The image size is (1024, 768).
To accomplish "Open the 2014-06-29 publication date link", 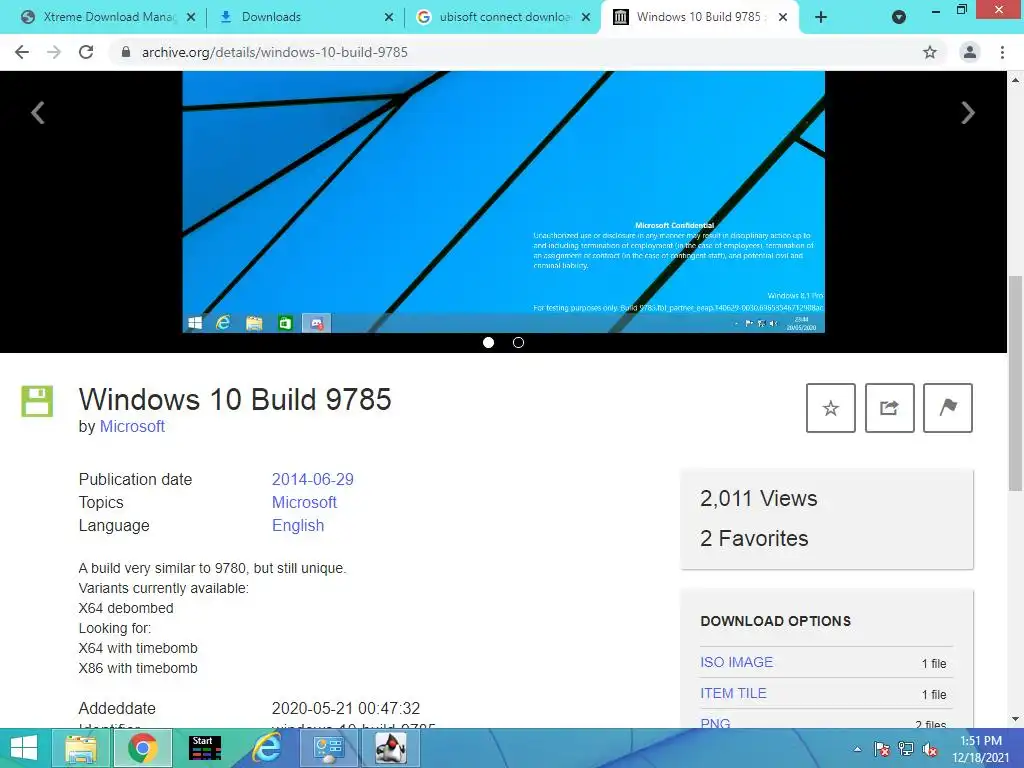I will click(x=313, y=479).
